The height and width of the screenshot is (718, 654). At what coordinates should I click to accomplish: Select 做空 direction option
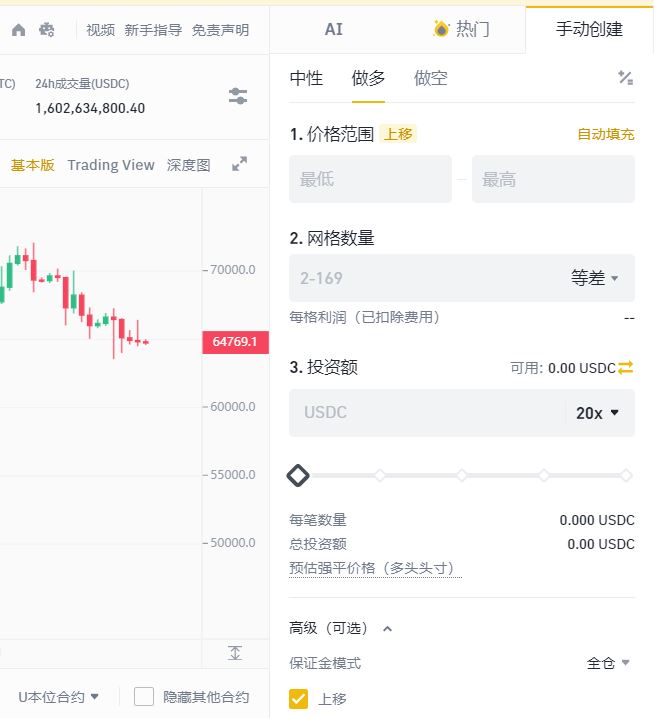[x=431, y=78]
